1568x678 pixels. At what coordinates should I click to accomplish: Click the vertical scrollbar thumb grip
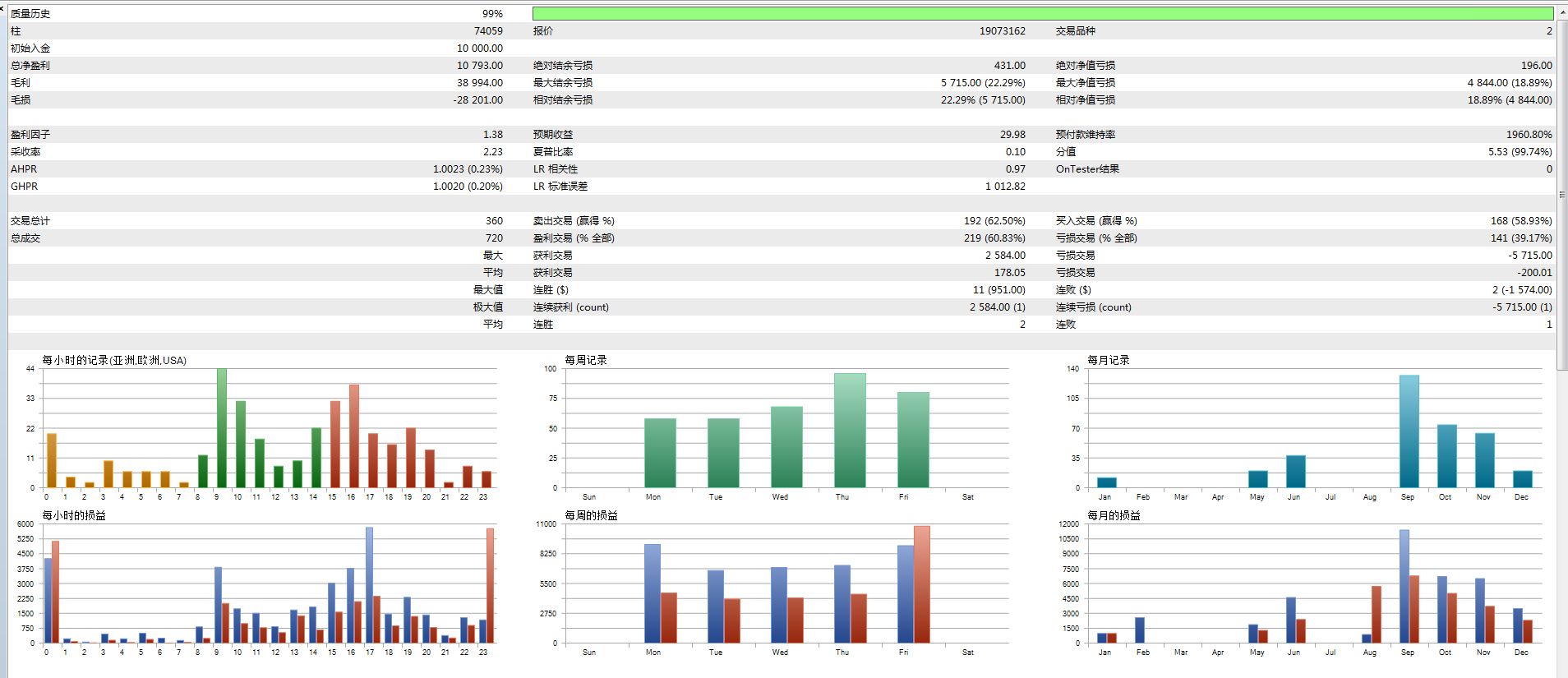[1562, 195]
